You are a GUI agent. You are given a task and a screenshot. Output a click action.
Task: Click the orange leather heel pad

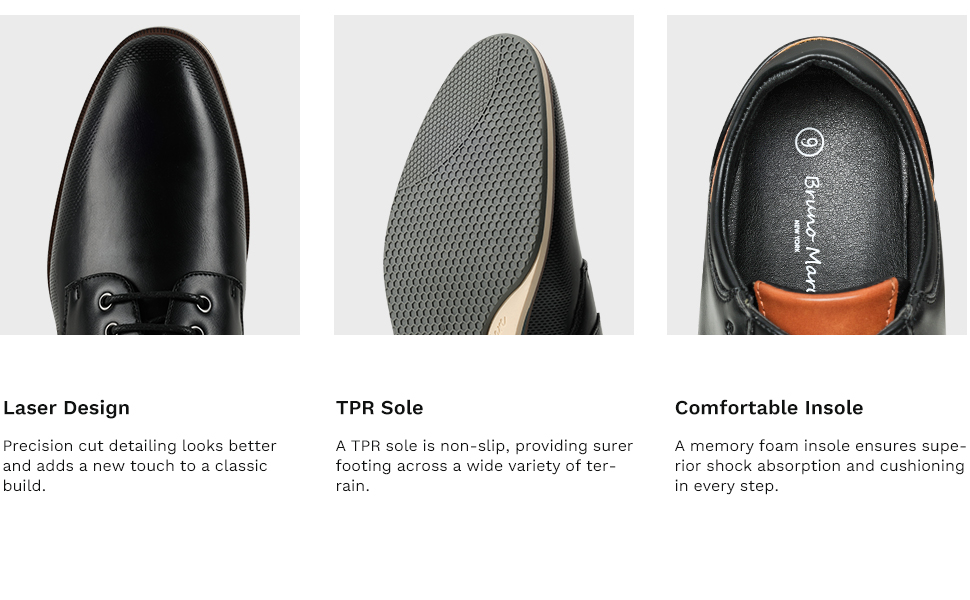click(x=826, y=307)
